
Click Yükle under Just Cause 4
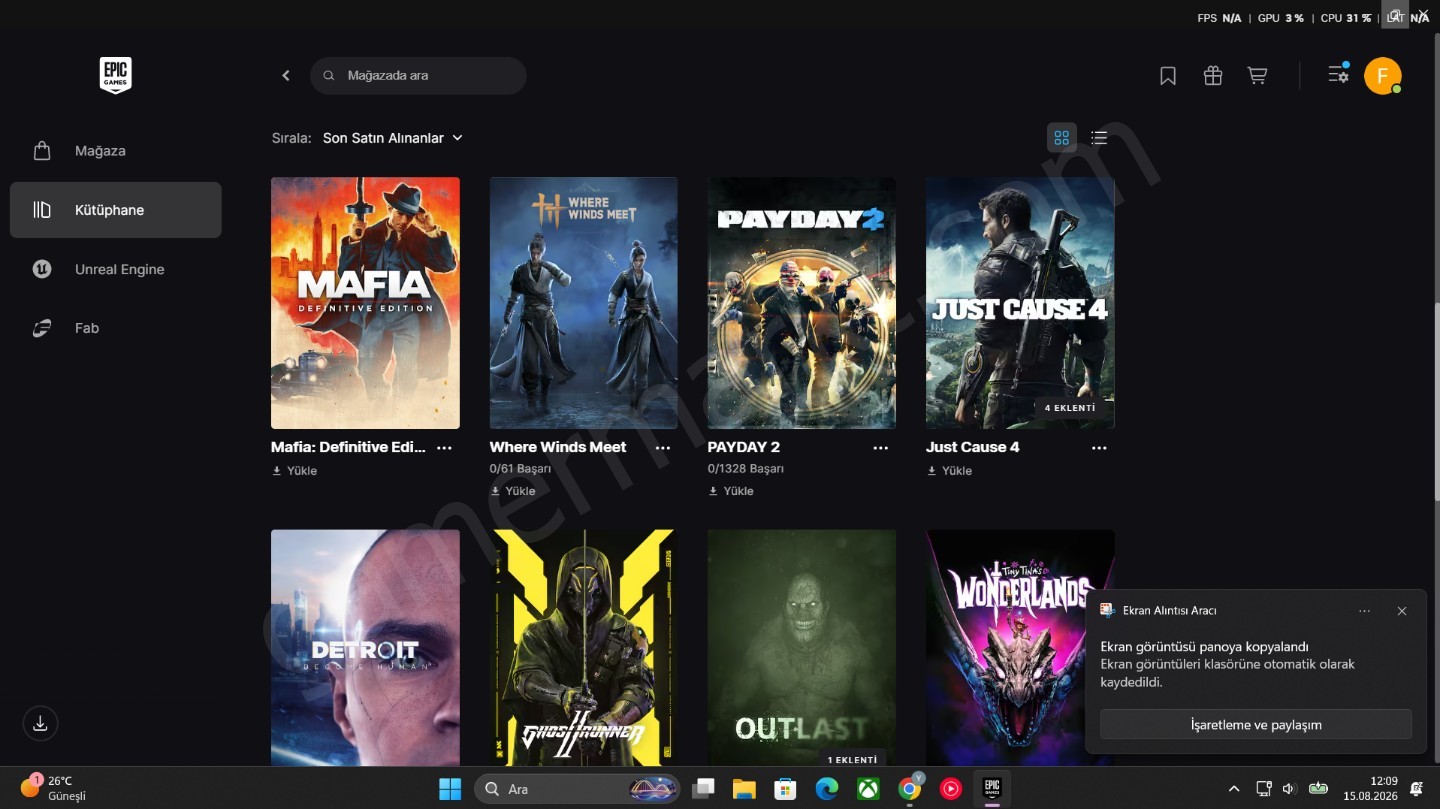(x=950, y=471)
